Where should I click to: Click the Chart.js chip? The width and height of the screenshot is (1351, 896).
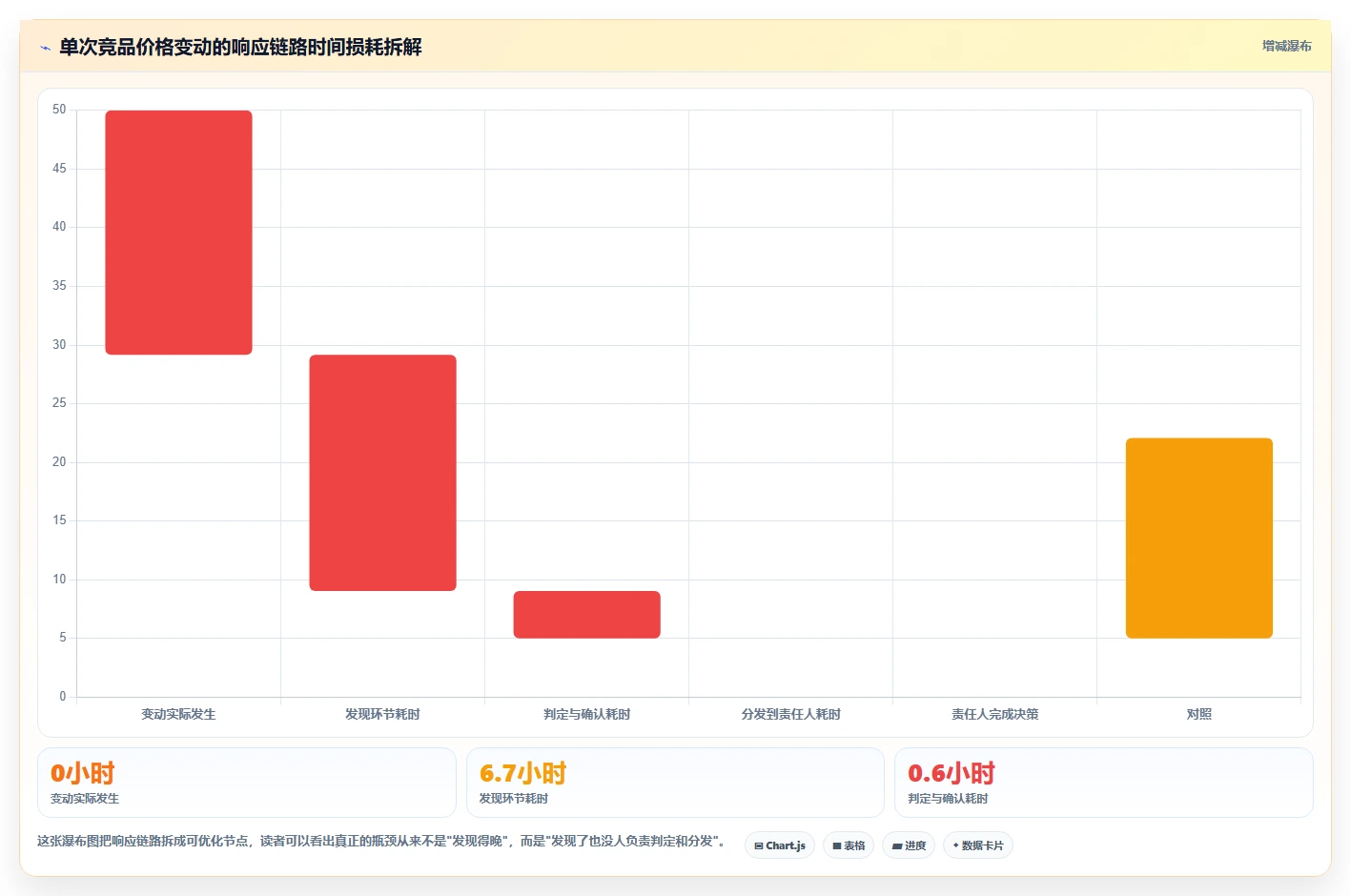780,845
